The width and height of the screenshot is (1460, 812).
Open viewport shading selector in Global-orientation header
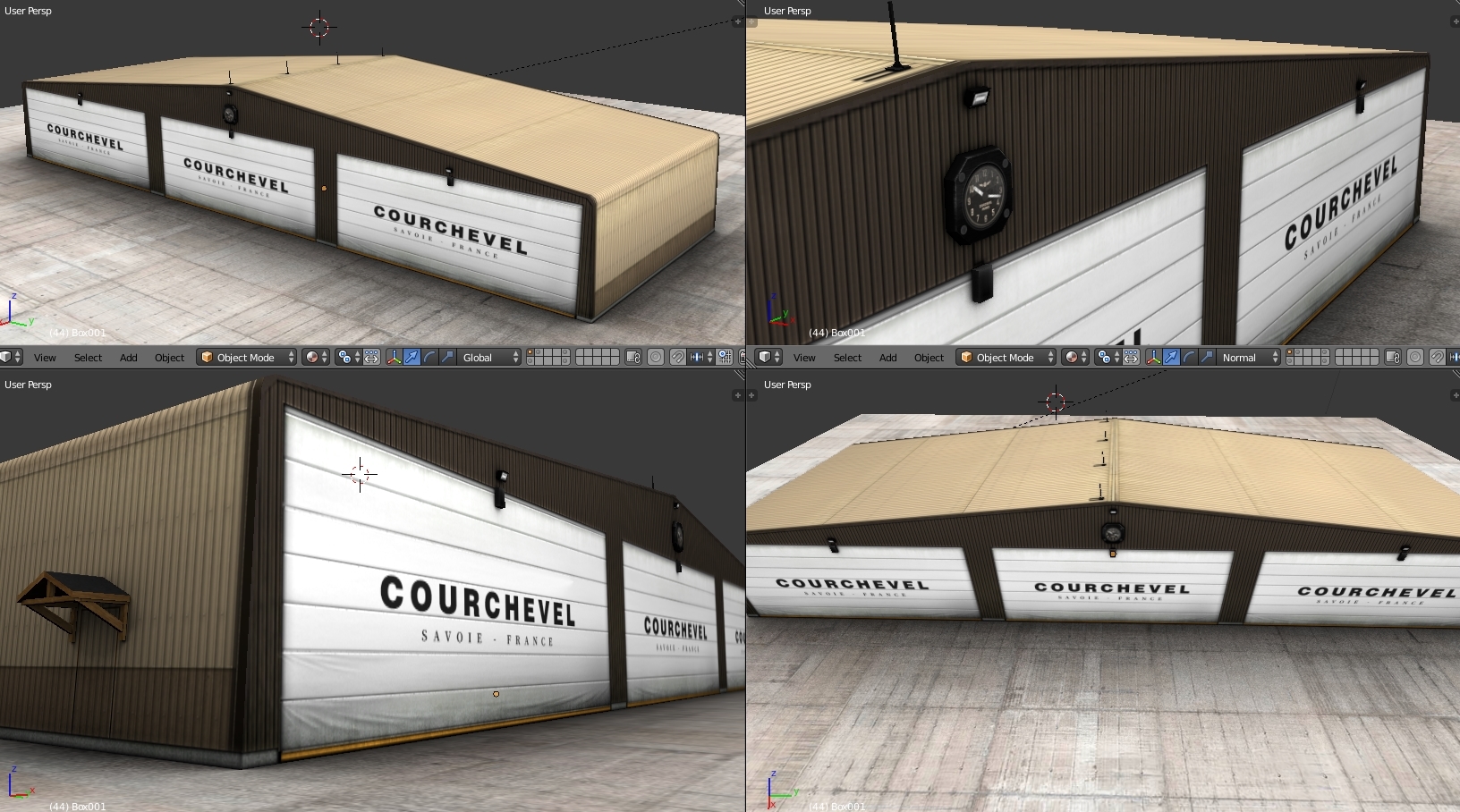click(316, 357)
